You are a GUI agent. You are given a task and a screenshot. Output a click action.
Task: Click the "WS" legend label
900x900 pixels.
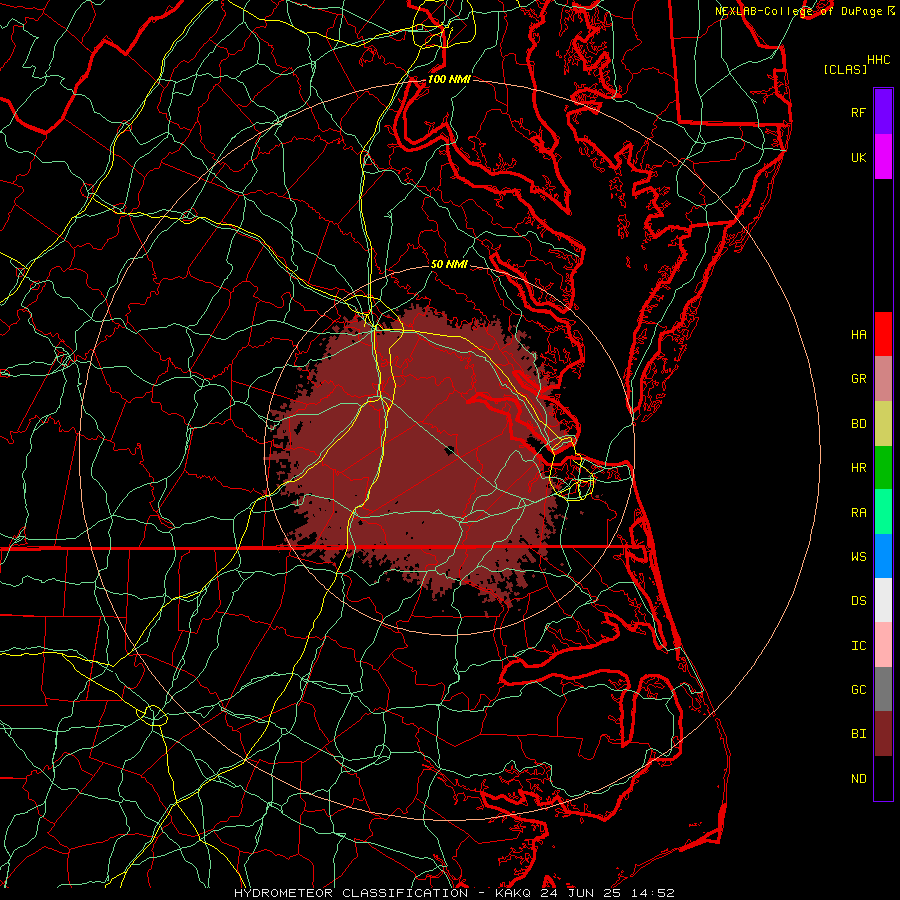[x=858, y=557]
